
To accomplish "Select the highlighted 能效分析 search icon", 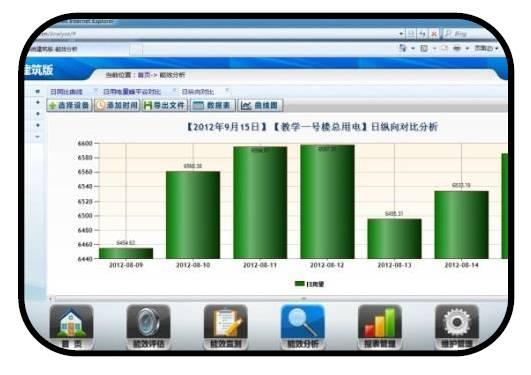I will 303,327.
